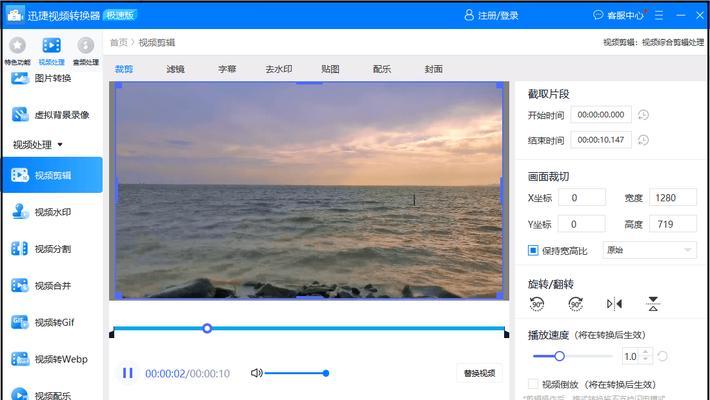This screenshot has width=710, height=400.
Task: Click the playback speed value field 1.0
Action: click(x=632, y=357)
